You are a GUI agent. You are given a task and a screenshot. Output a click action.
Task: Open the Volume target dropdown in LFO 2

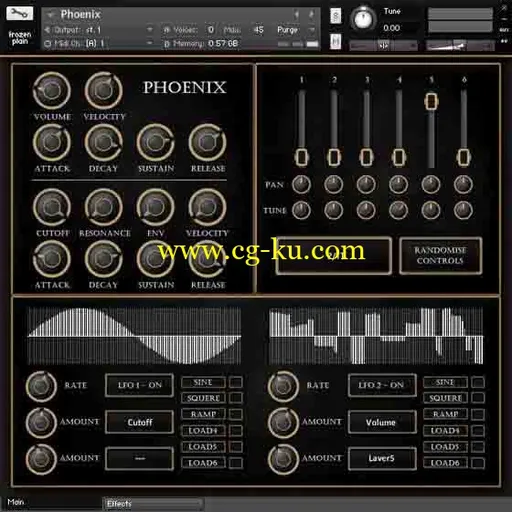click(x=382, y=422)
